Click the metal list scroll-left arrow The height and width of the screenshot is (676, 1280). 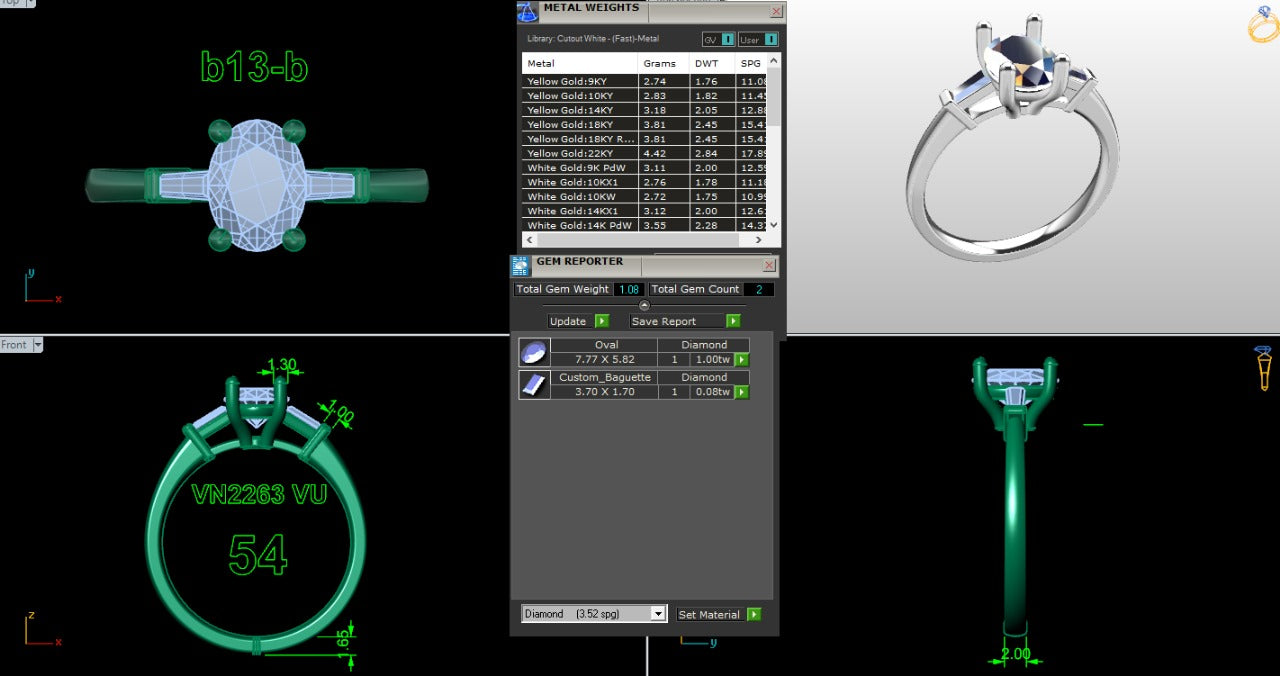[x=529, y=240]
